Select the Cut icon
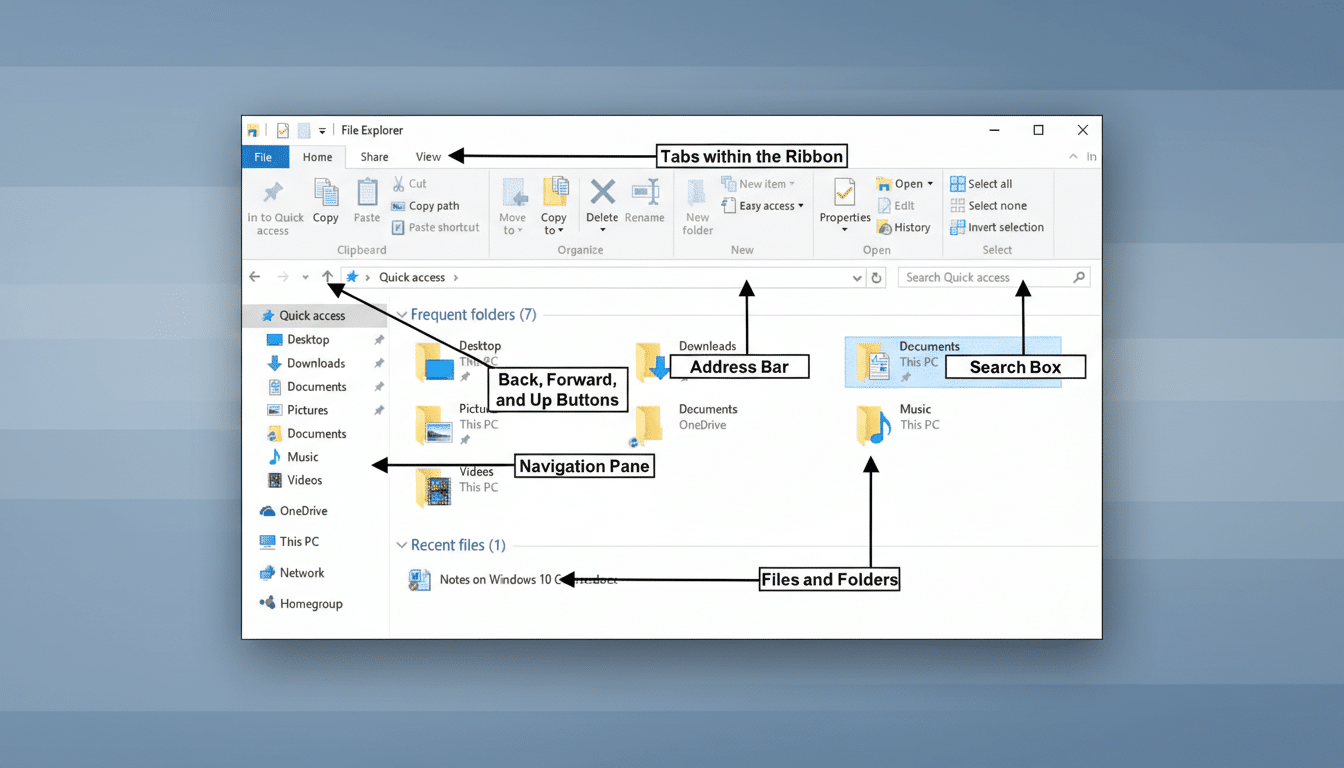 (399, 184)
